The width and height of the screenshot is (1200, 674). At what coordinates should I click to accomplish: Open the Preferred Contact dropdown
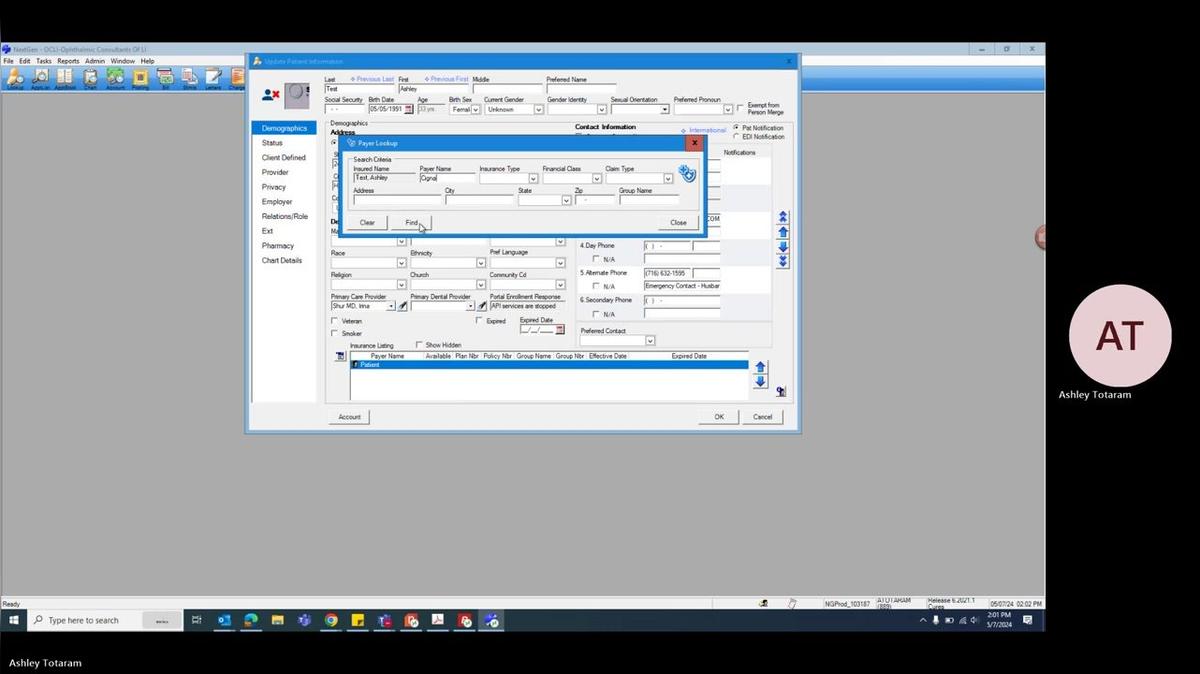coord(650,340)
